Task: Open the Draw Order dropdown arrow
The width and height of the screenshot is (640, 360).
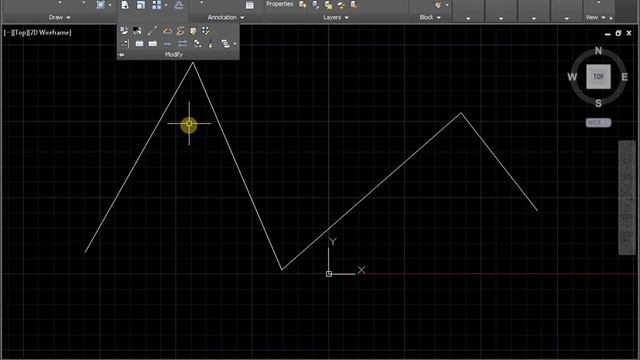Action: coord(235,43)
